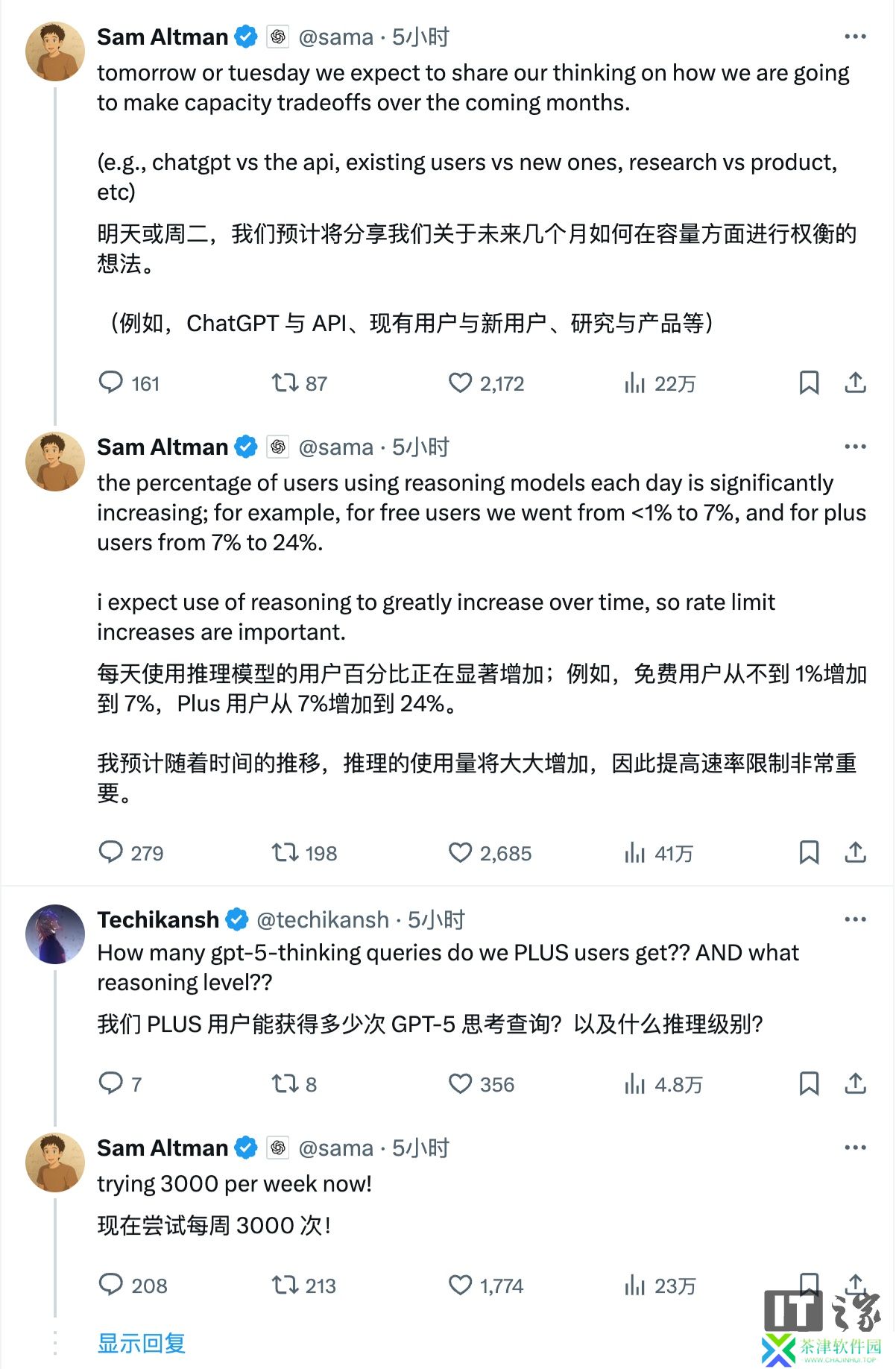Open Sam Altman name on '3000 per week' tweet
Screen dimensions: 896x1369
click(163, 1148)
